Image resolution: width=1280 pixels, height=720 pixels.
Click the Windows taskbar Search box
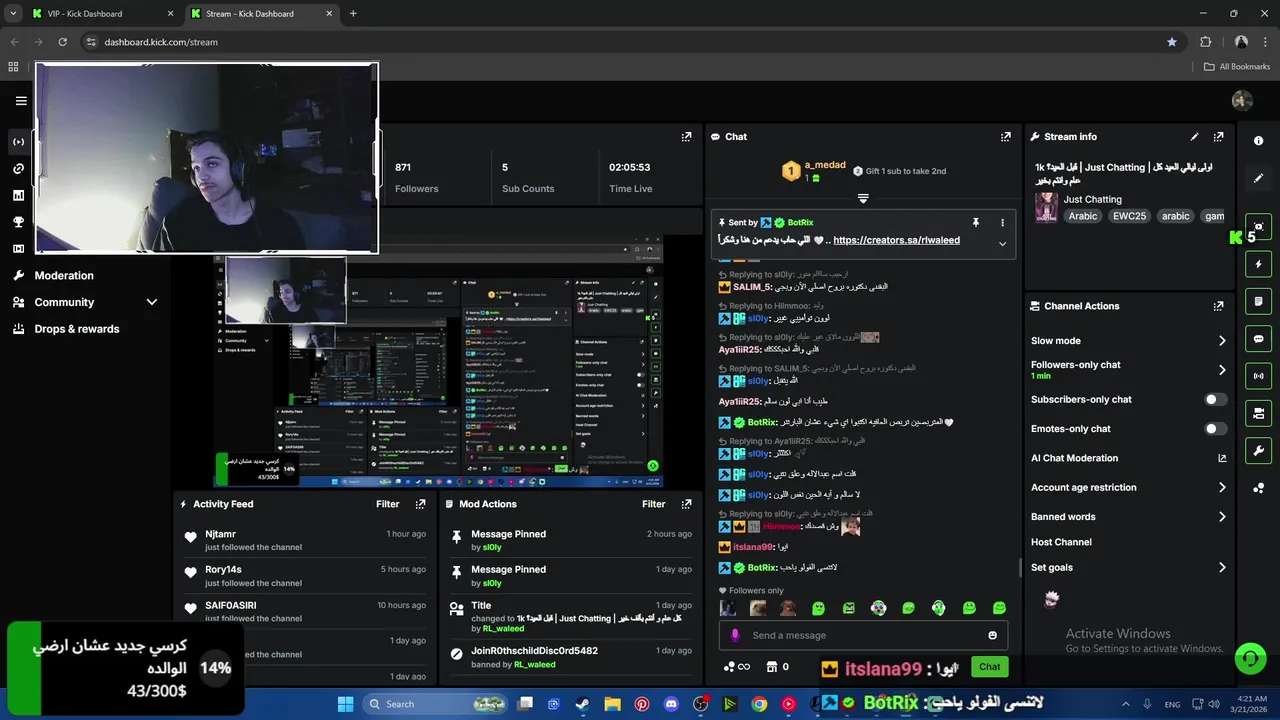click(x=435, y=704)
